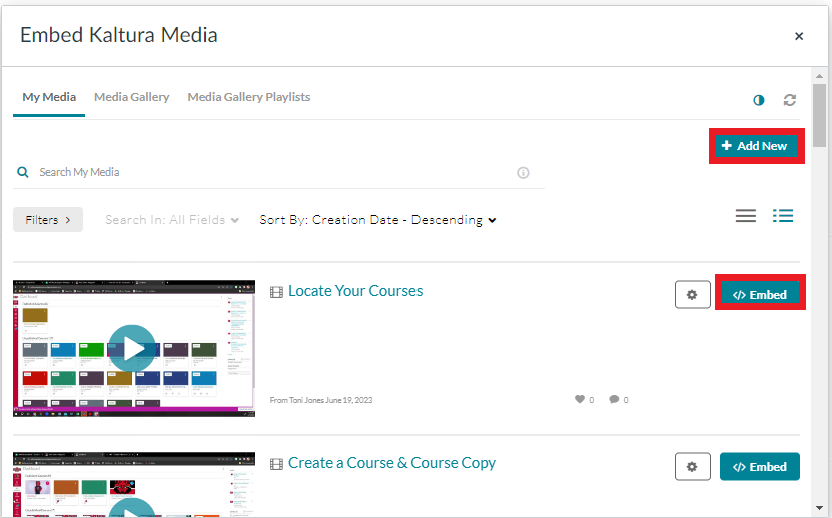
Task: Open the Create a Course & Course Copy thumbnail
Action: coord(134,484)
